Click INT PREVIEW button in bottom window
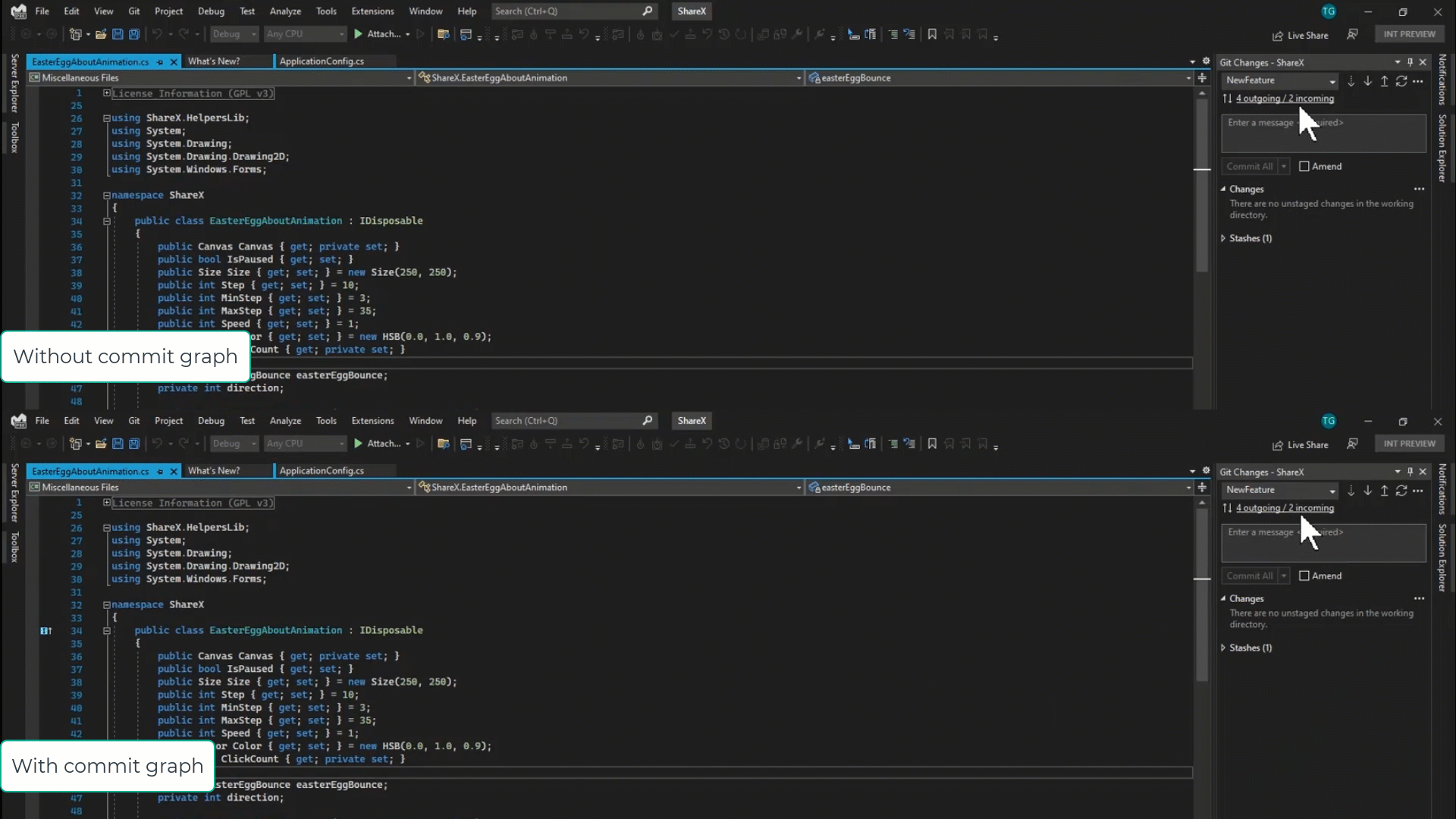Image resolution: width=1456 pixels, height=819 pixels. click(1409, 444)
